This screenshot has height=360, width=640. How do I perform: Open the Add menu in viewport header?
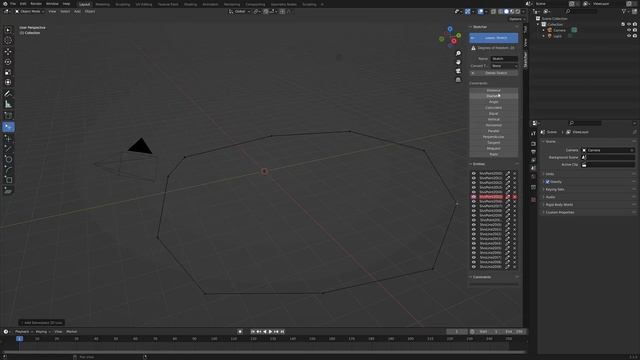(77, 11)
